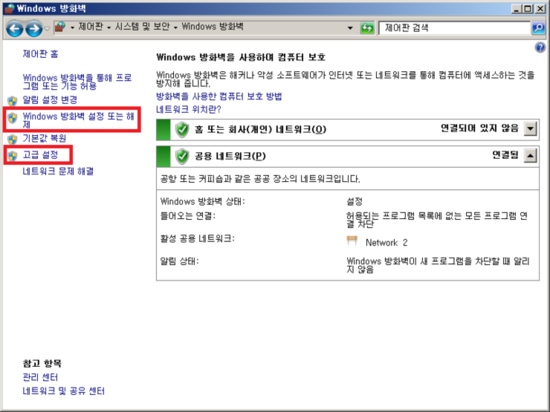
Task: Open 기본값 복원 link
Action: pos(44,139)
